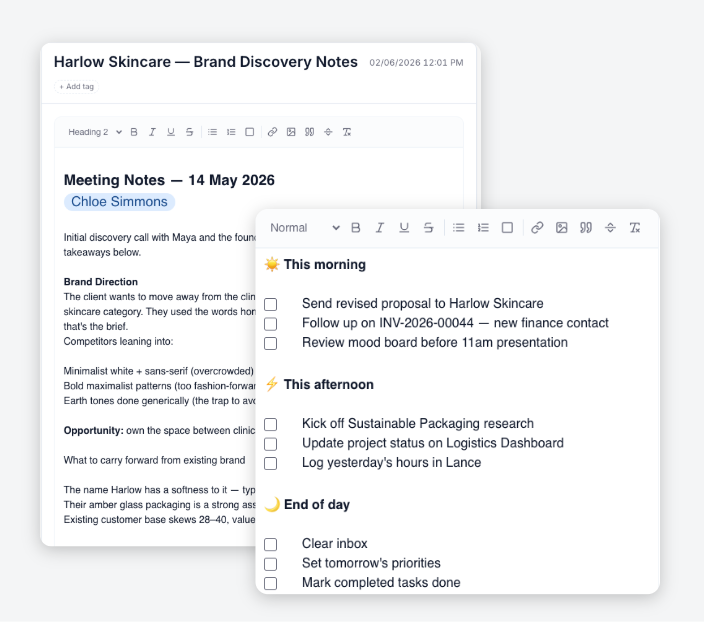Viewport: 704px width, 622px height.
Task: Insert link in Harlow Skincare note toolbar
Action: coord(272,132)
